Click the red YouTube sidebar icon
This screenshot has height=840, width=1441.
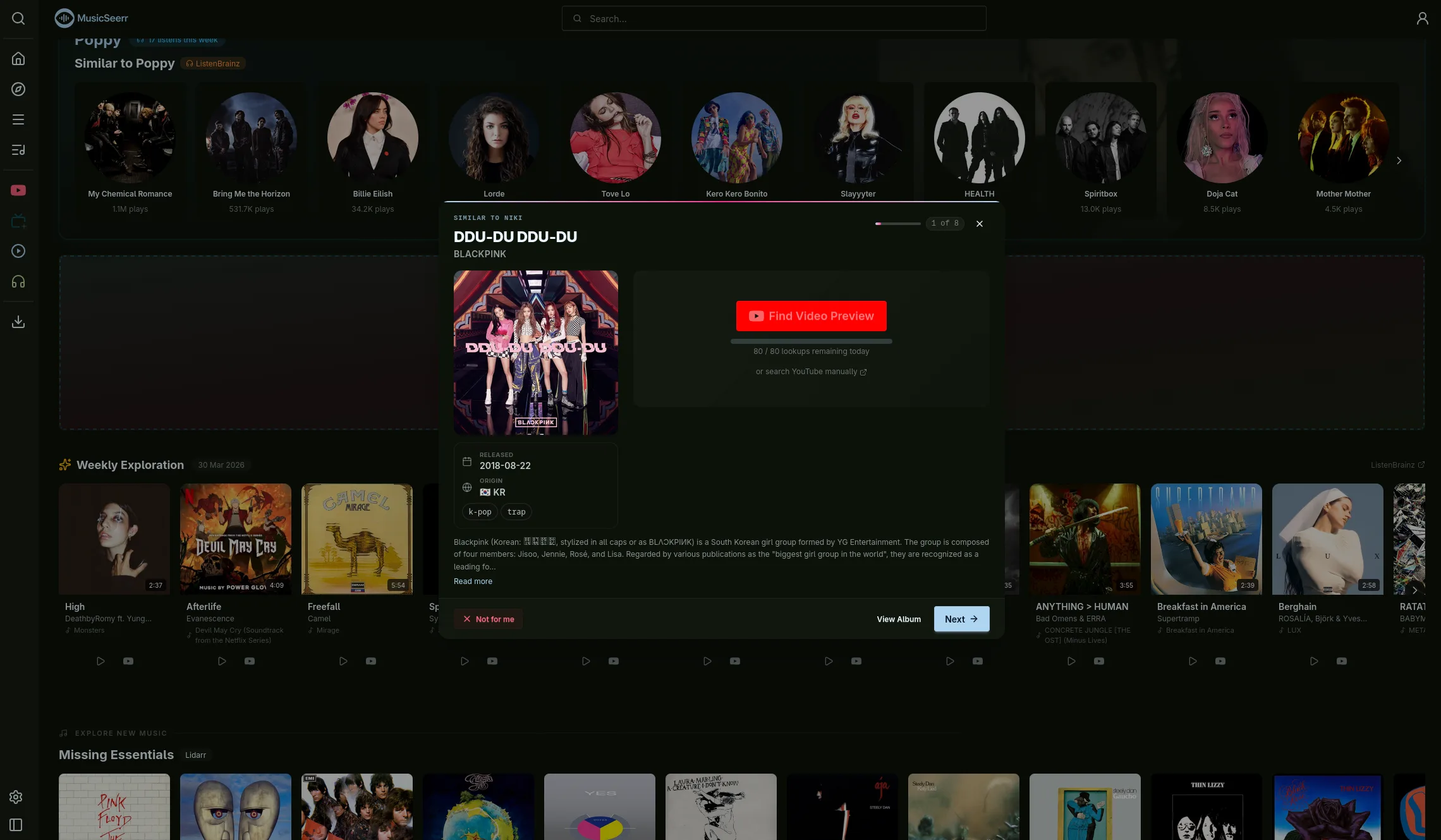coord(18,190)
